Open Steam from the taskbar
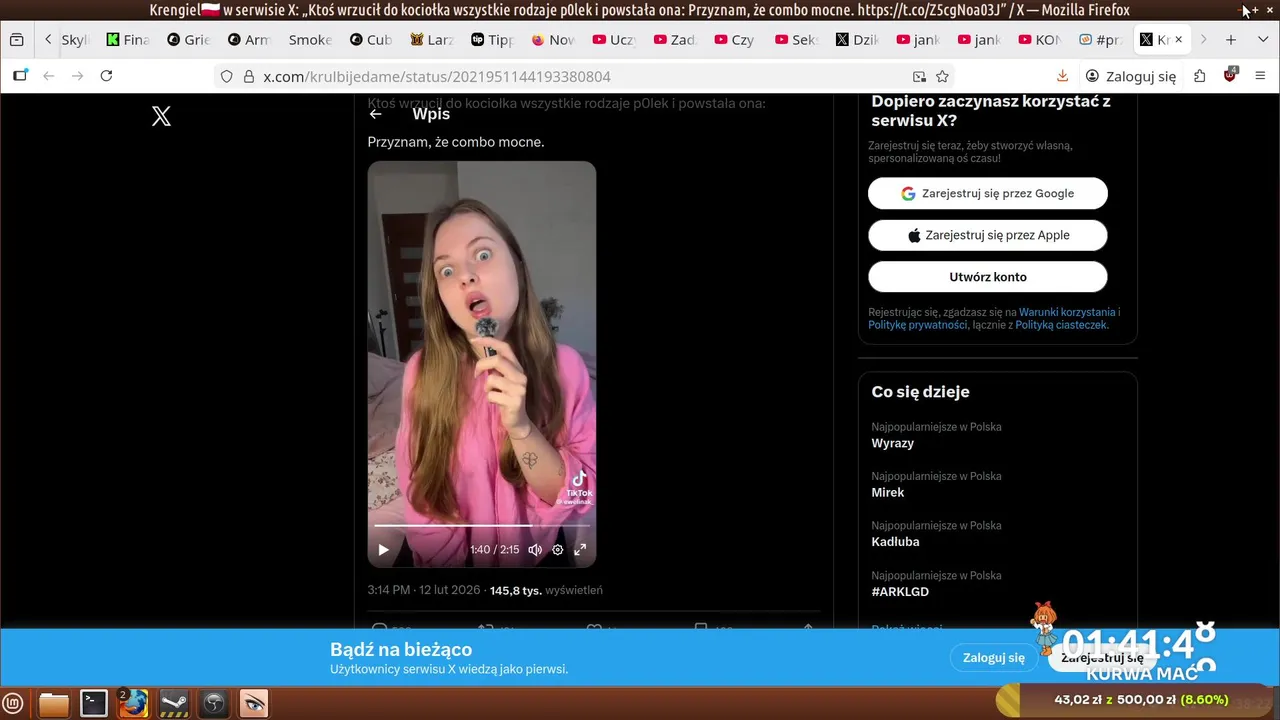Viewport: 1280px width, 720px height. [x=174, y=703]
